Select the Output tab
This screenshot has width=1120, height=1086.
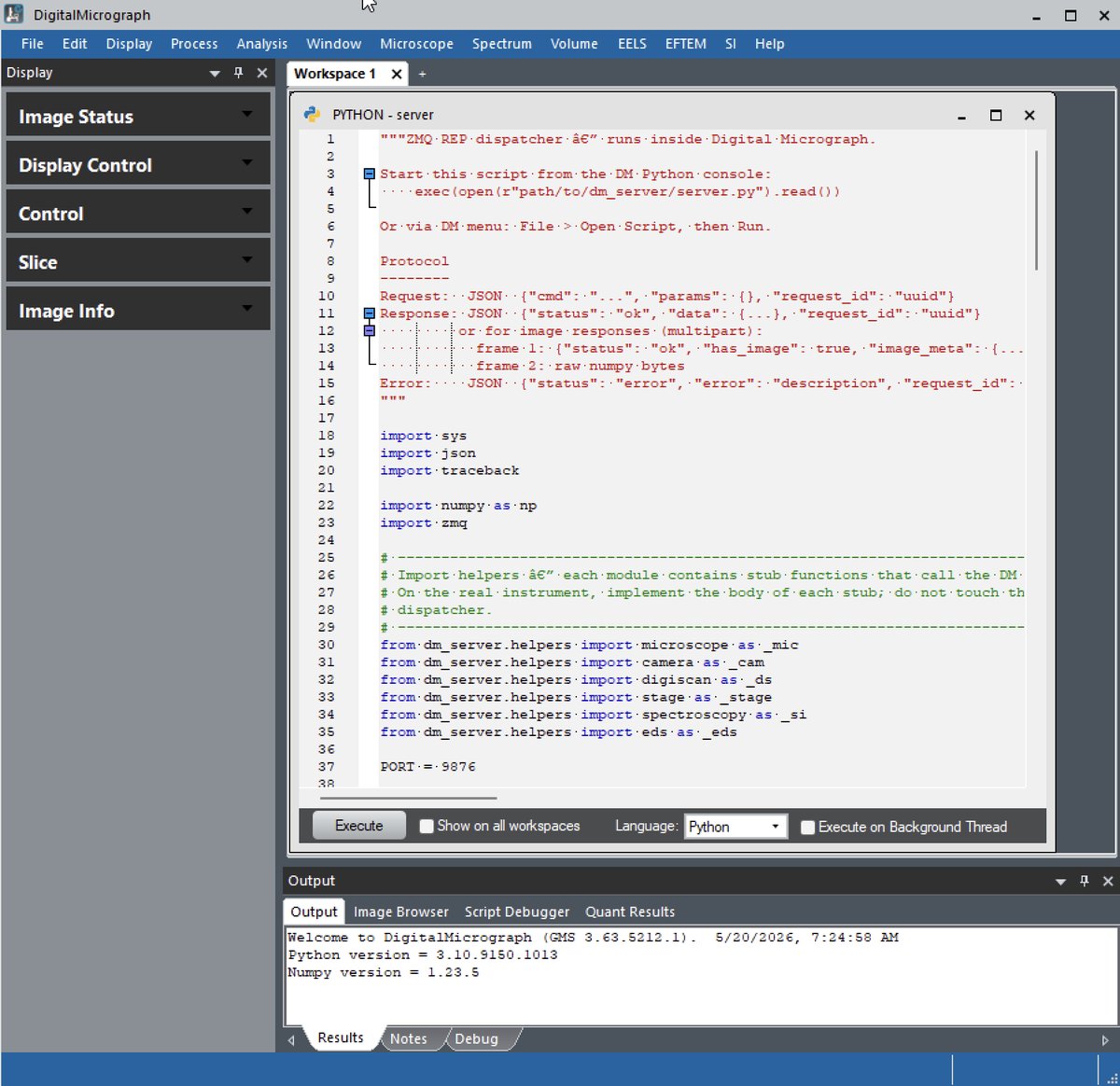point(314,912)
